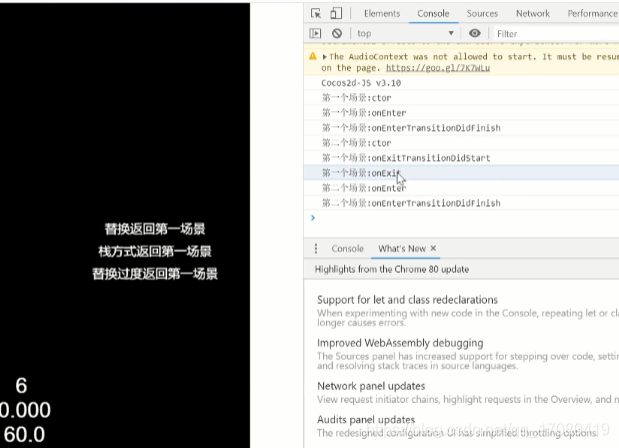This screenshot has height=448, width=619.
Task: Click 替换返回第一场景 menu item in game
Action: coord(155,229)
